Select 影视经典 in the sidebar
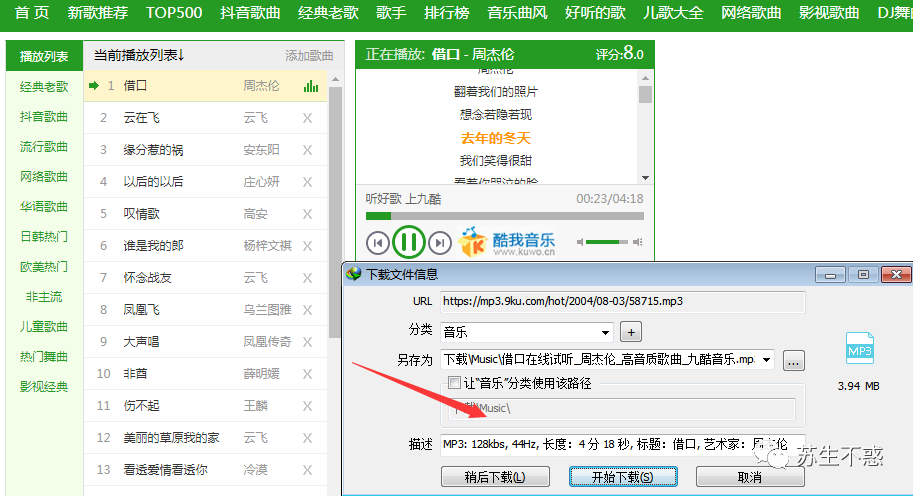Viewport: 913px width, 496px height. (x=44, y=387)
